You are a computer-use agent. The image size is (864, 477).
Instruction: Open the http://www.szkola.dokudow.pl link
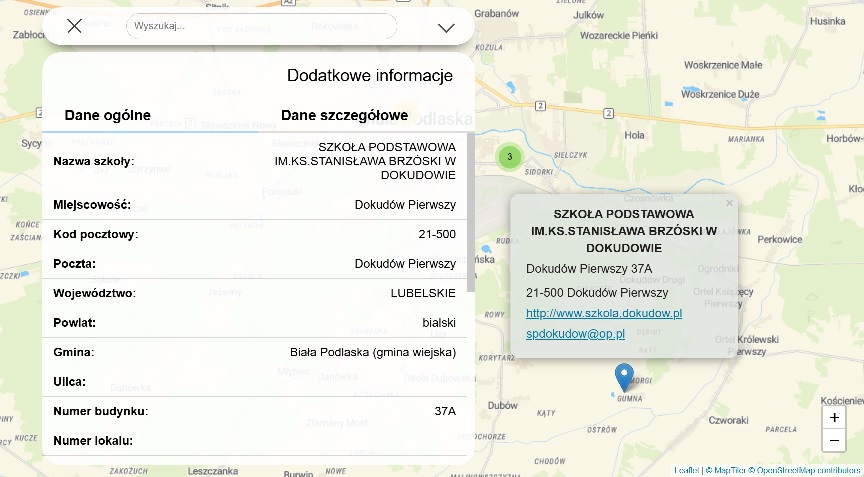(604, 313)
